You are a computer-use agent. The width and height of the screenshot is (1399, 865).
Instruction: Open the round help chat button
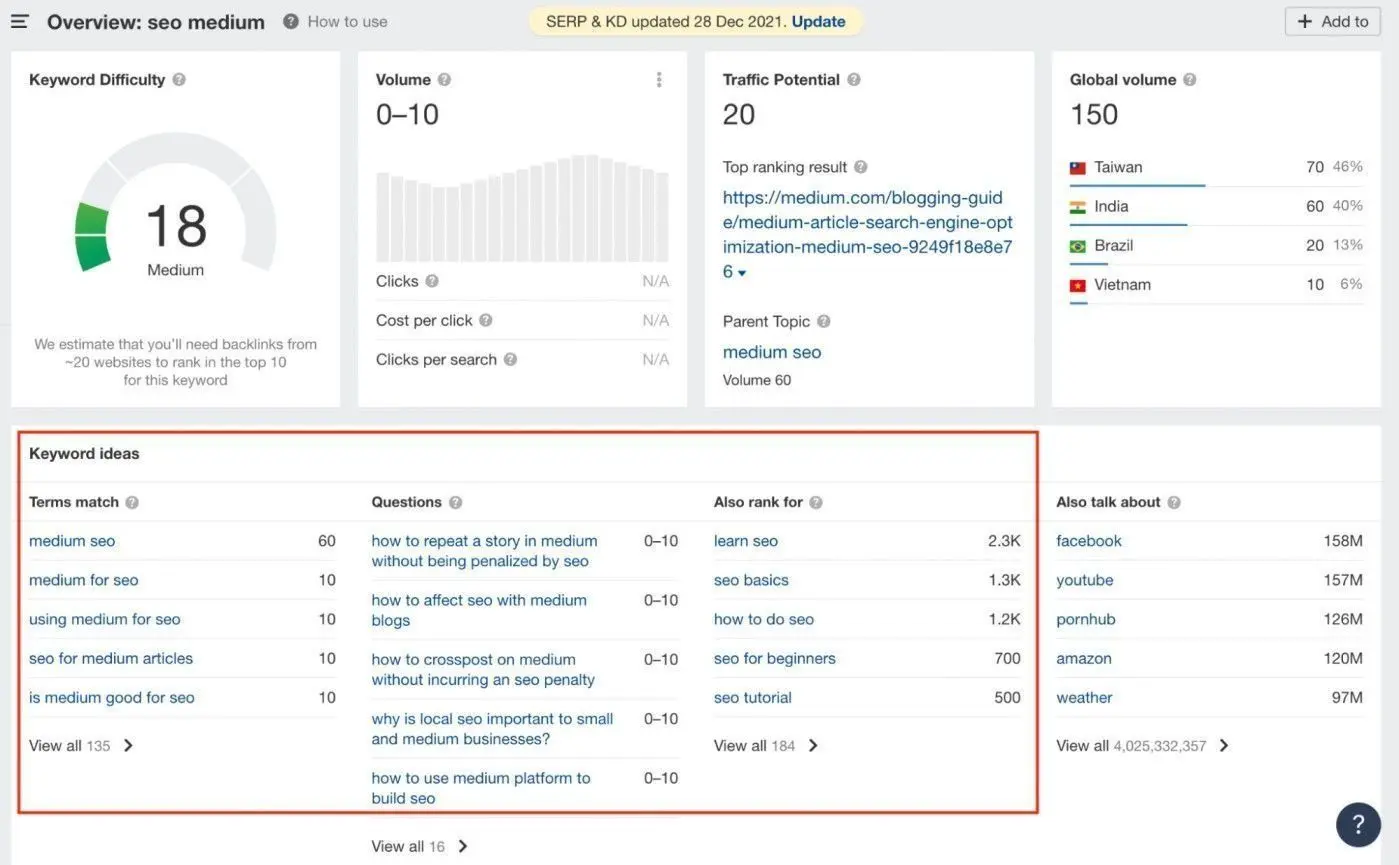coord(1358,824)
